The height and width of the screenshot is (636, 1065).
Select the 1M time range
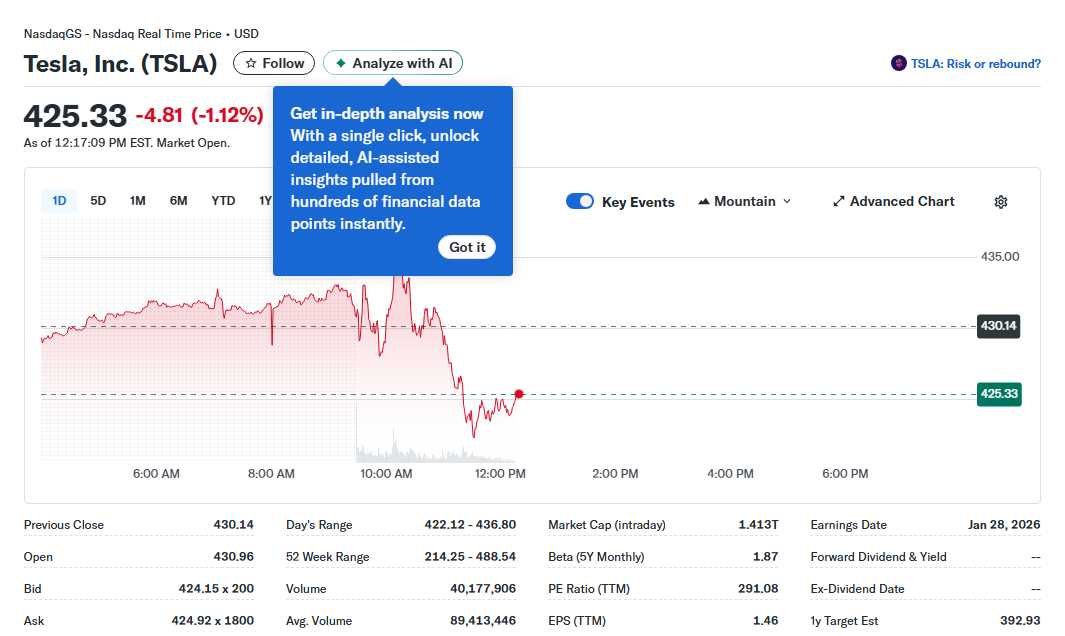[138, 200]
